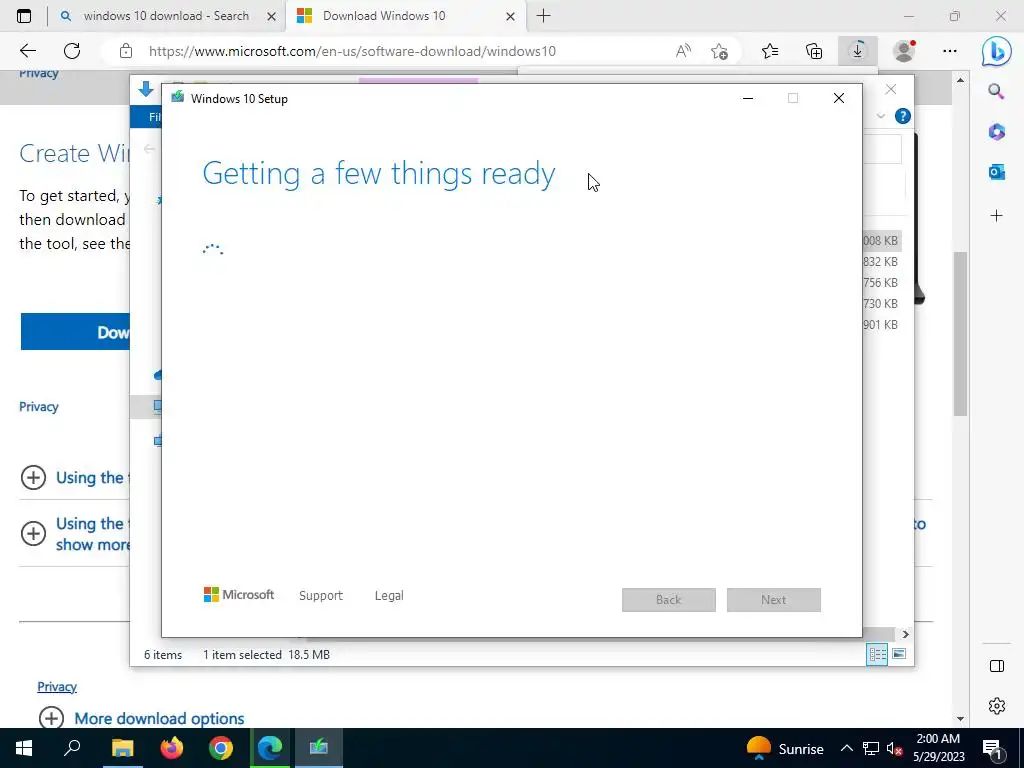The image size is (1024, 768).
Task: Open network status tray icon
Action: tap(871, 749)
